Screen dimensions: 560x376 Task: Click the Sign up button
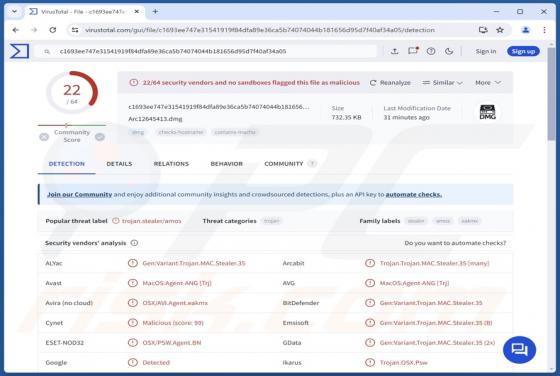[523, 51]
